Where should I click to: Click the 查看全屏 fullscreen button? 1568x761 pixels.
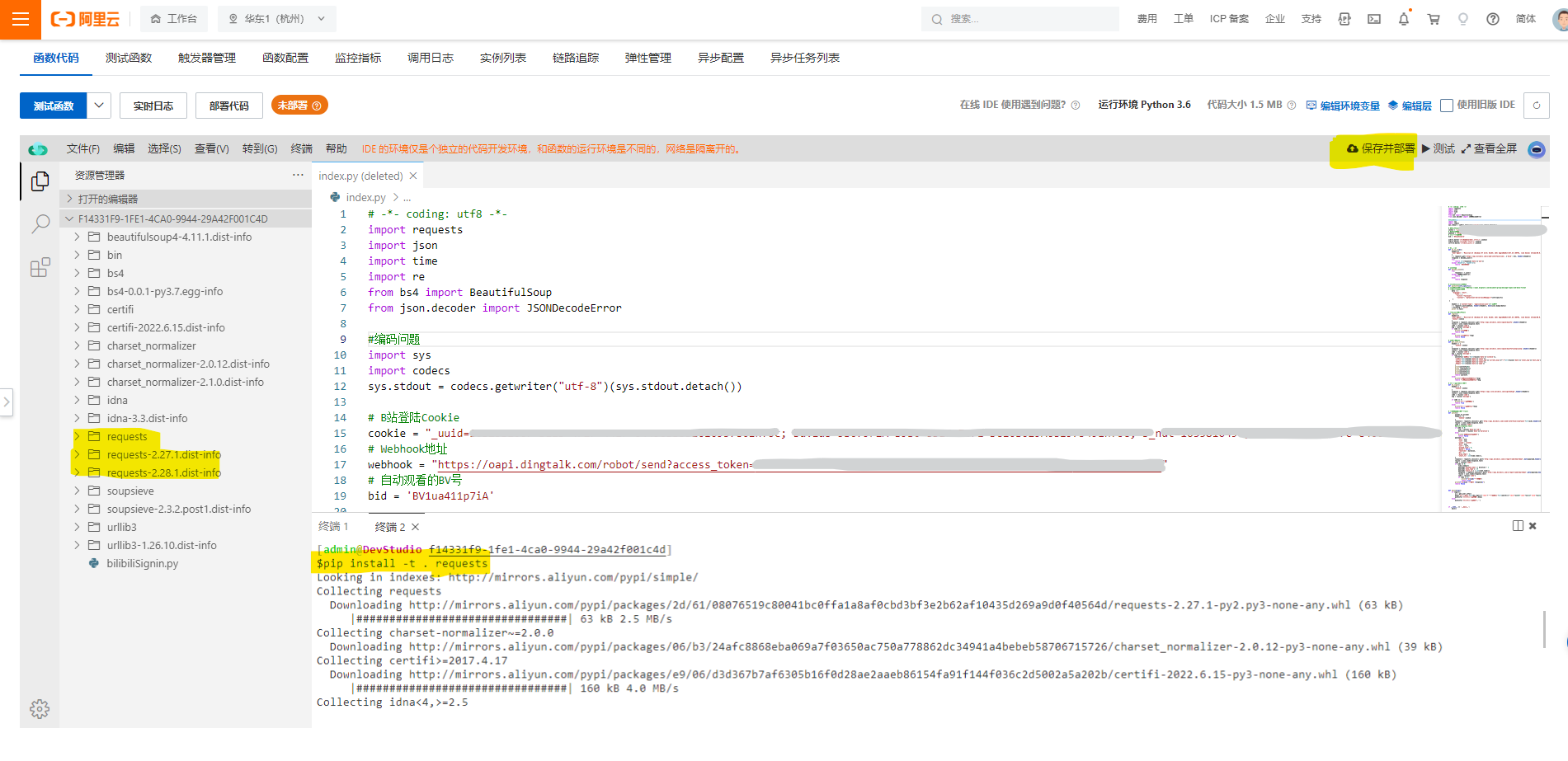[1489, 148]
